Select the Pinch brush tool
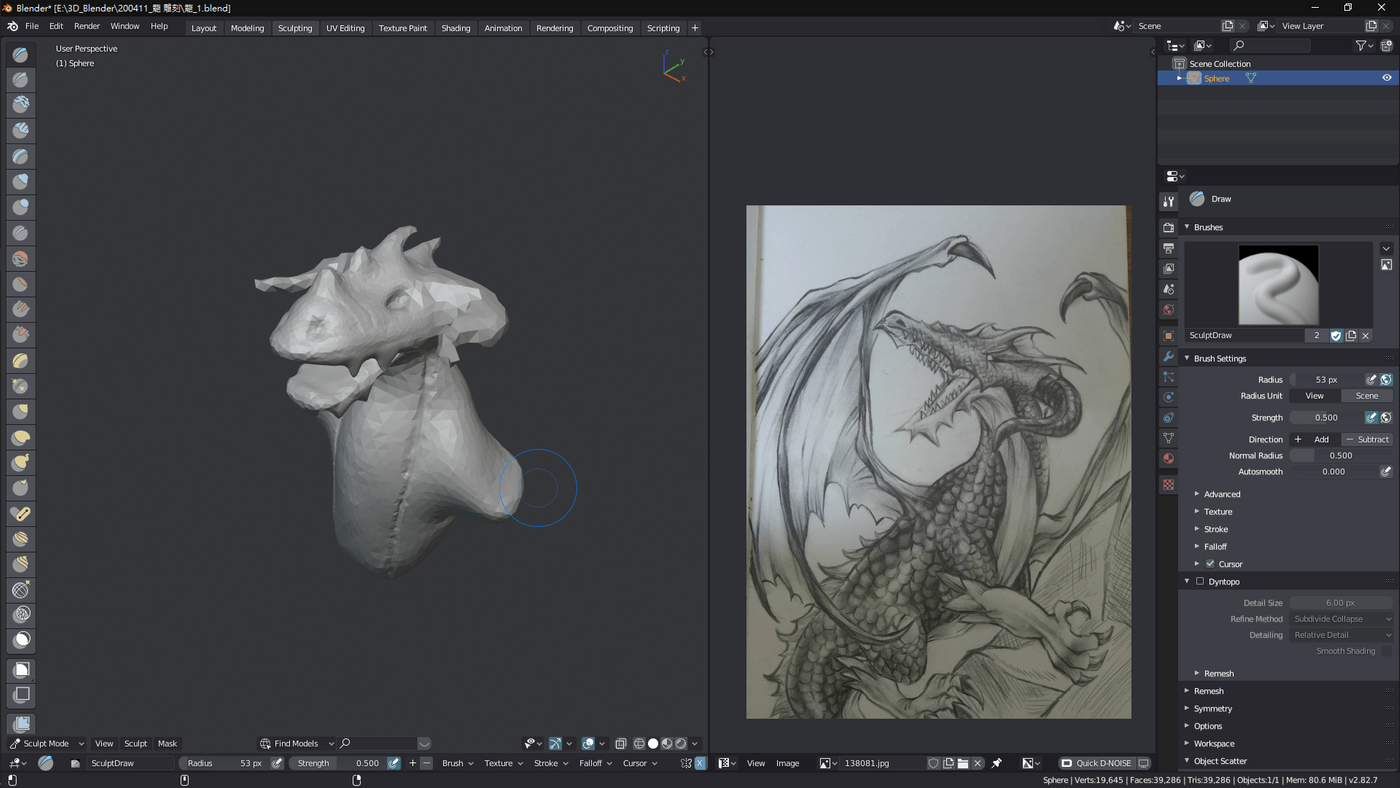The height and width of the screenshot is (788, 1400). click(21, 385)
